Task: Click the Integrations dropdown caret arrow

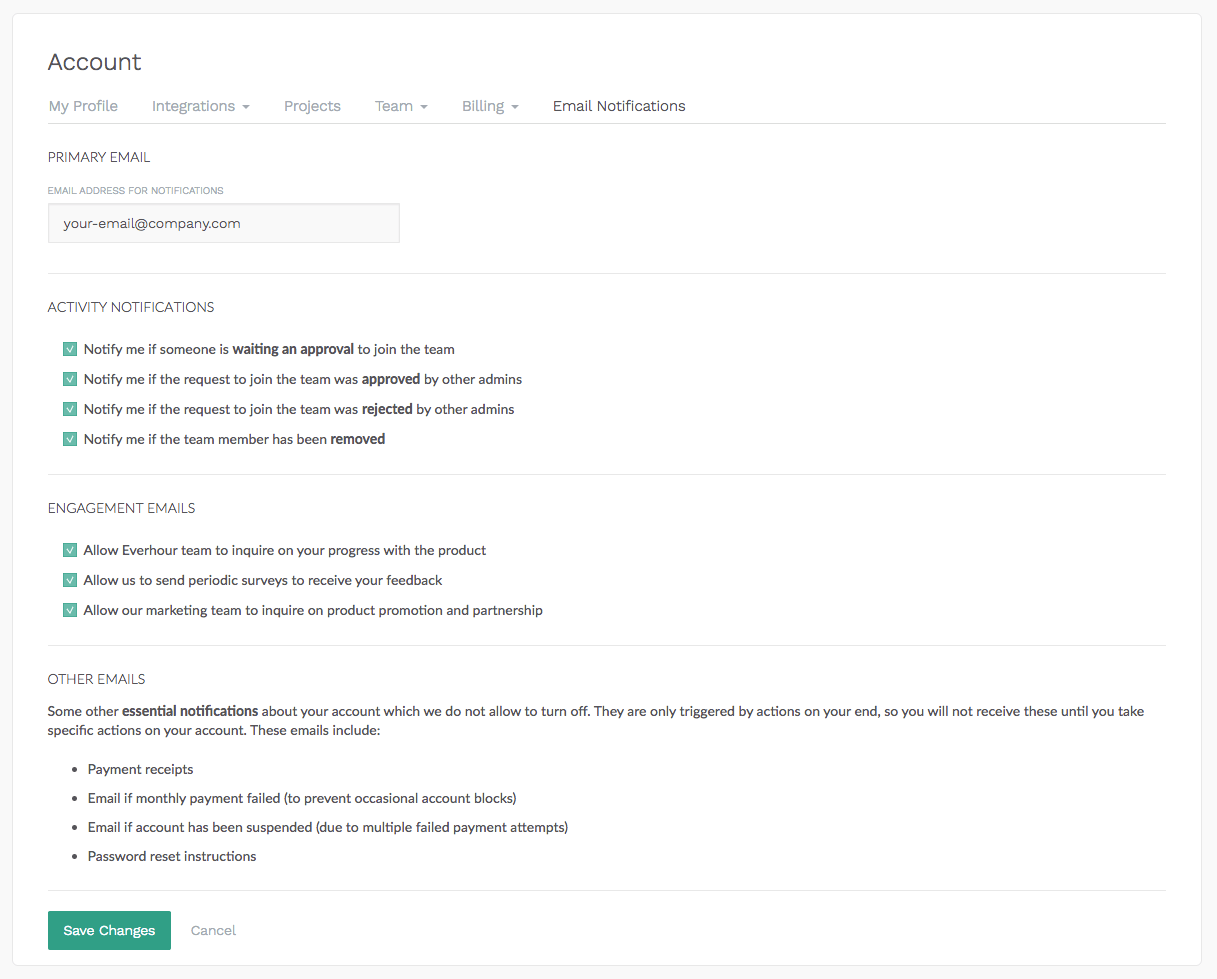Action: tap(246, 107)
